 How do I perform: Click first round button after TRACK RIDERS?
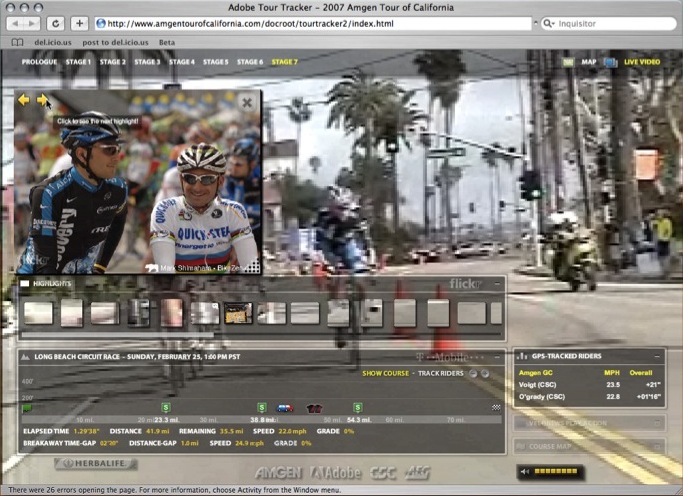tap(473, 373)
